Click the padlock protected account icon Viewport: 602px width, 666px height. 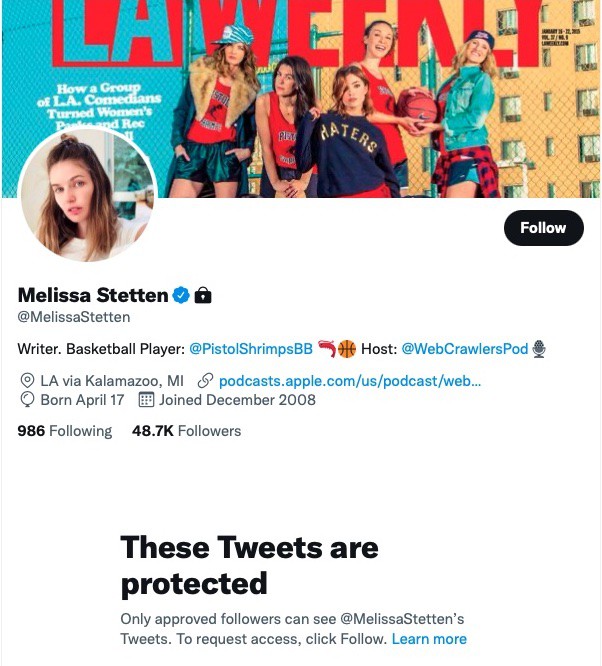(203, 295)
